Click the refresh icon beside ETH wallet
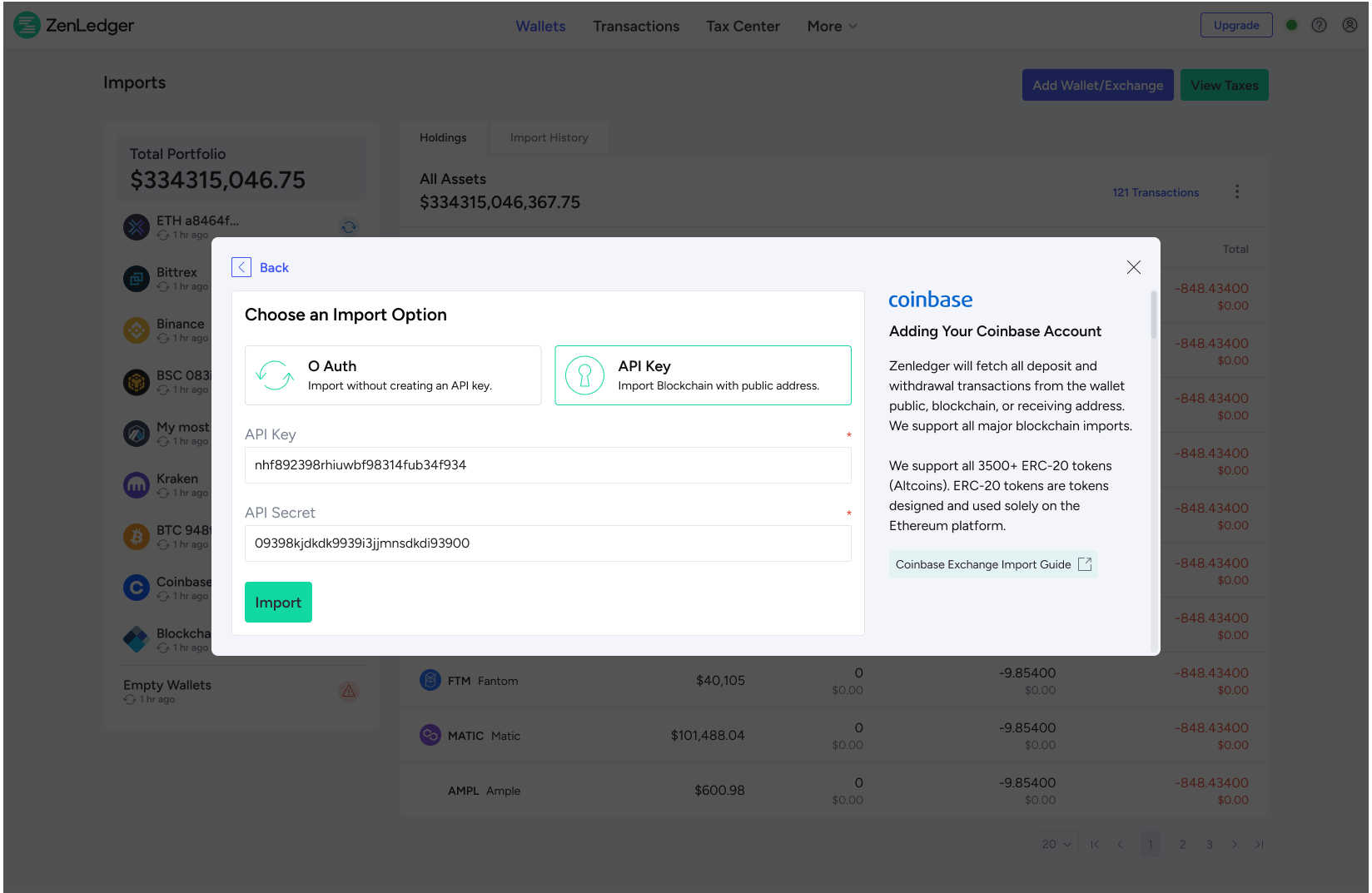Image resolution: width=1372 pixels, height=893 pixels. (349, 226)
